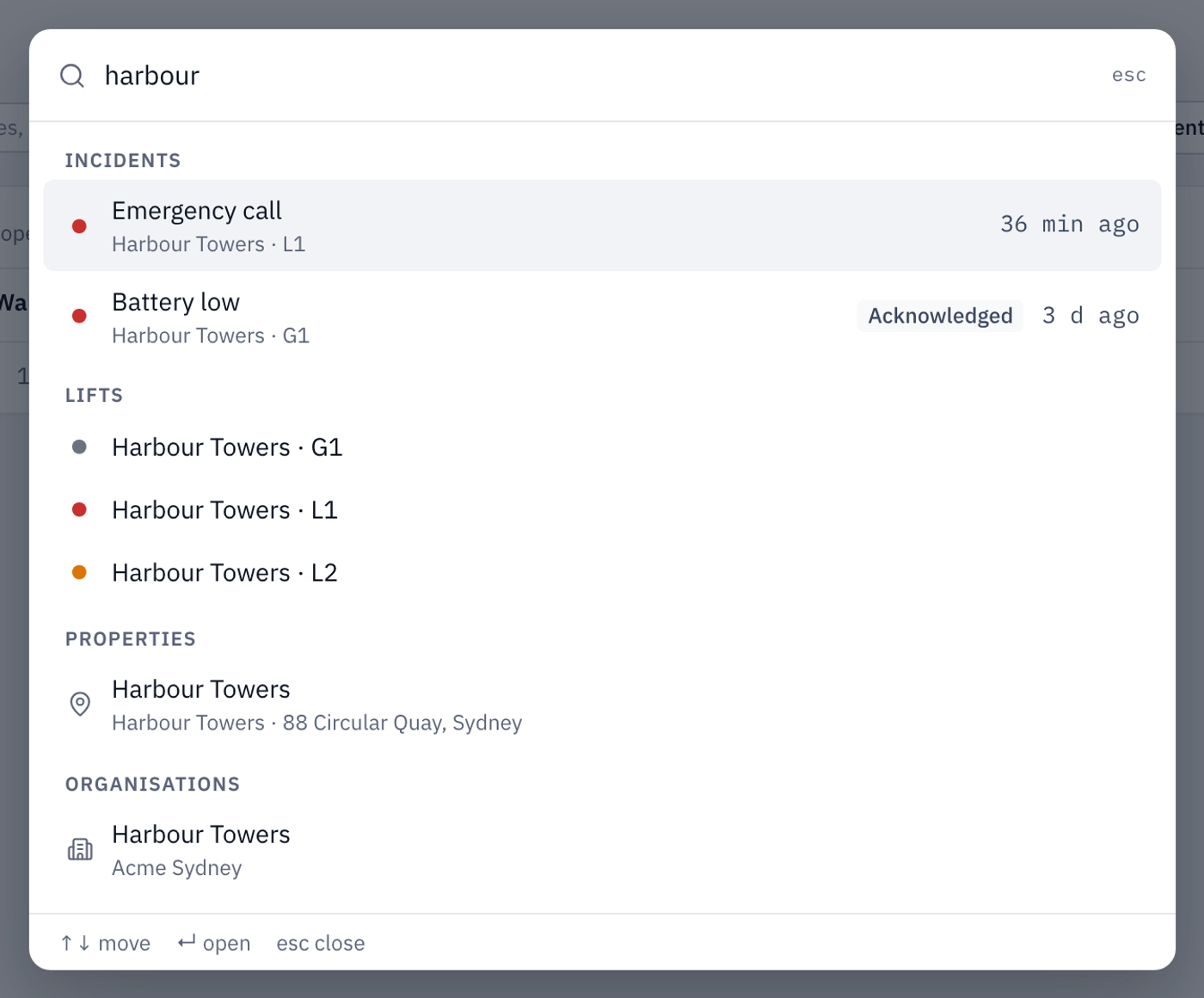
Task: Open the Harbour Towers property result
Action: point(602,705)
